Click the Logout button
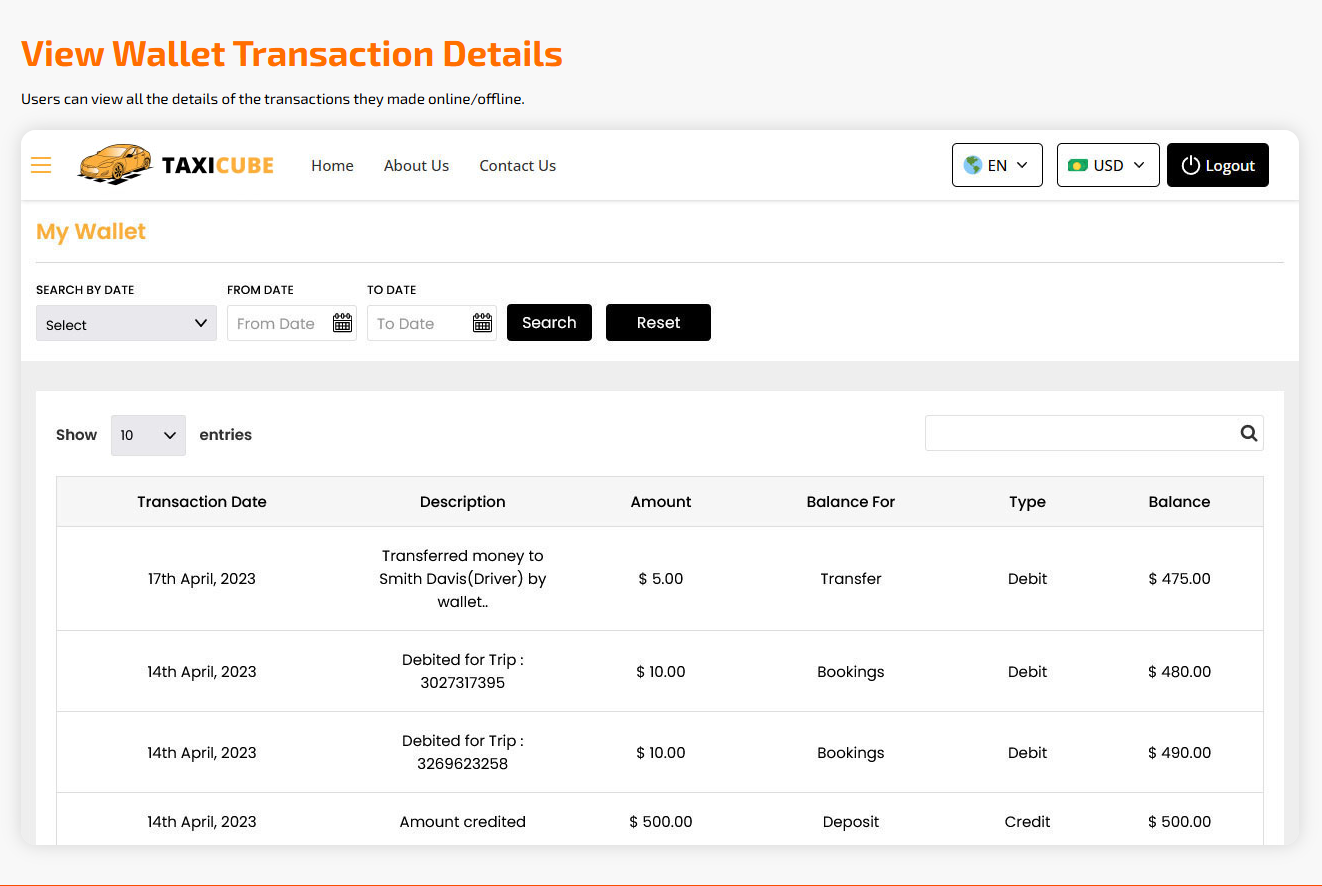The height and width of the screenshot is (886, 1322). [1218, 165]
